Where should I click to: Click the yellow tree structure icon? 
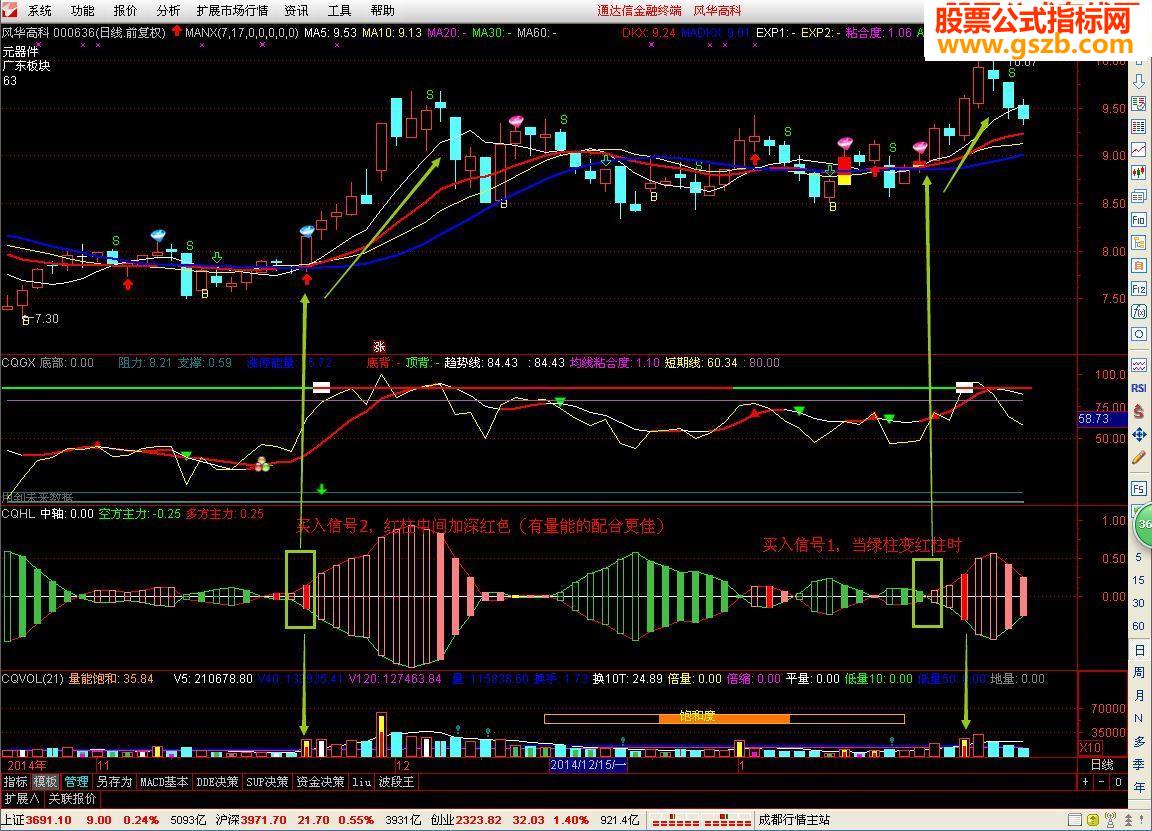coord(1139,242)
